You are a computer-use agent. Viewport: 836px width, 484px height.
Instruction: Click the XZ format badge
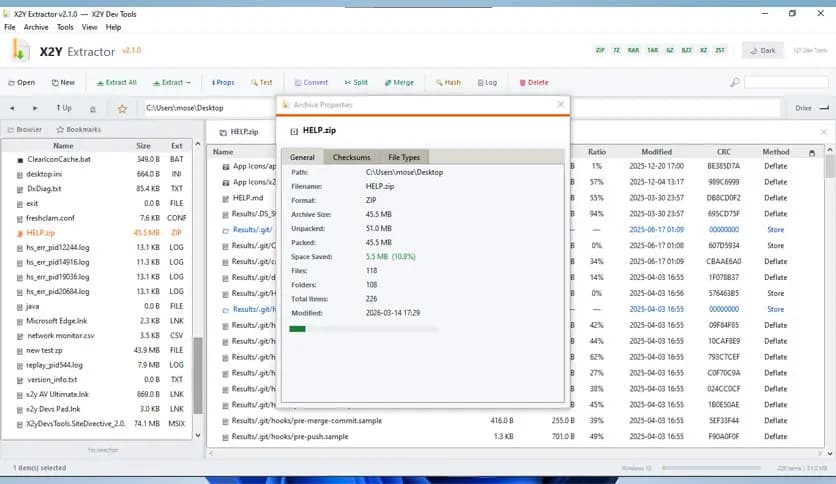(703, 50)
